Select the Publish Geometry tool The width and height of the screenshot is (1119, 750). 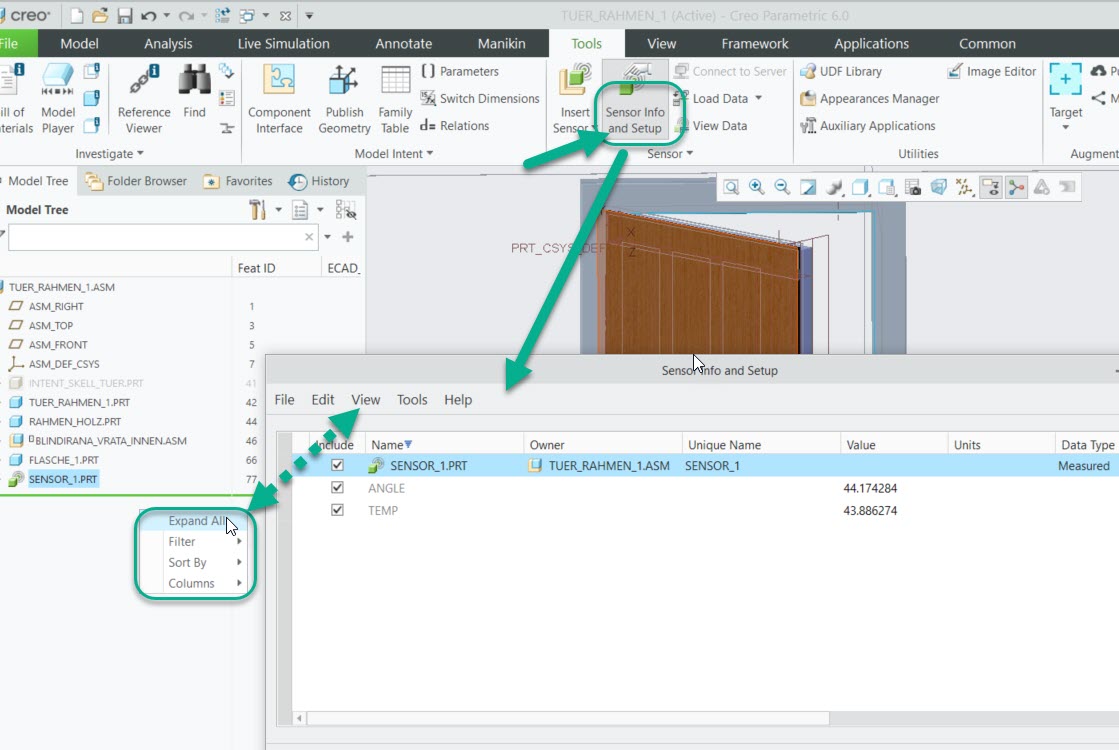(x=344, y=98)
